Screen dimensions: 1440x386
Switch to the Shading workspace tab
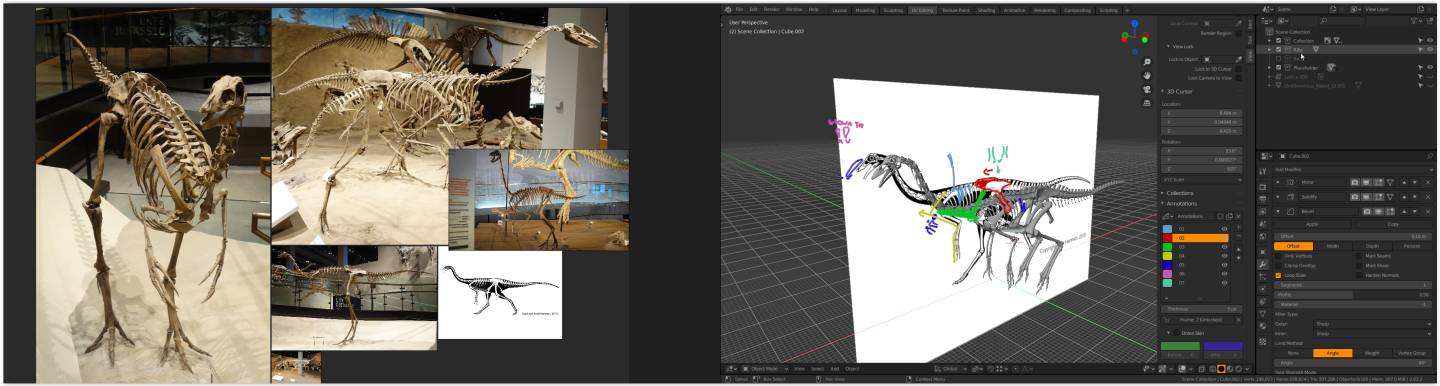(x=986, y=10)
